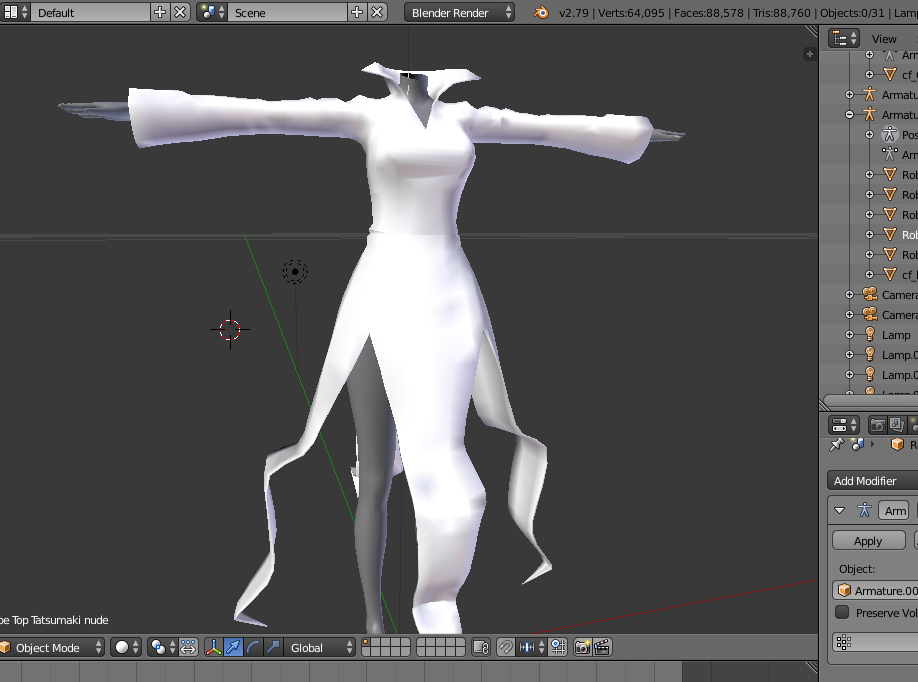Screen dimensions: 918x682
Task: Open the Object Mode dropdown
Action: pyautogui.click(x=52, y=647)
